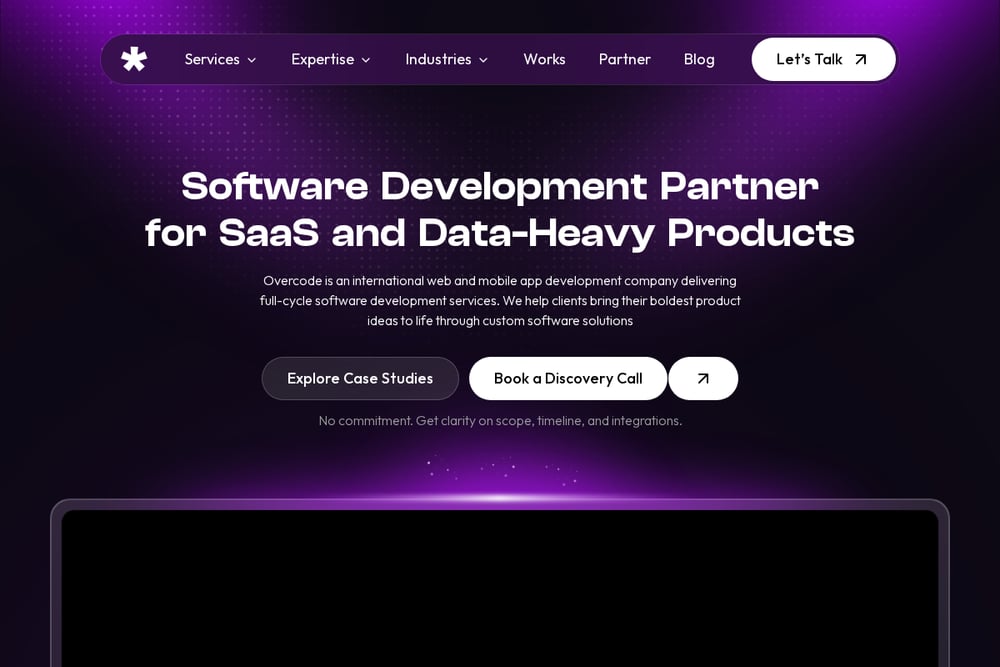Expand the Expertise chevron
This screenshot has width=1000, height=667.
tap(366, 60)
